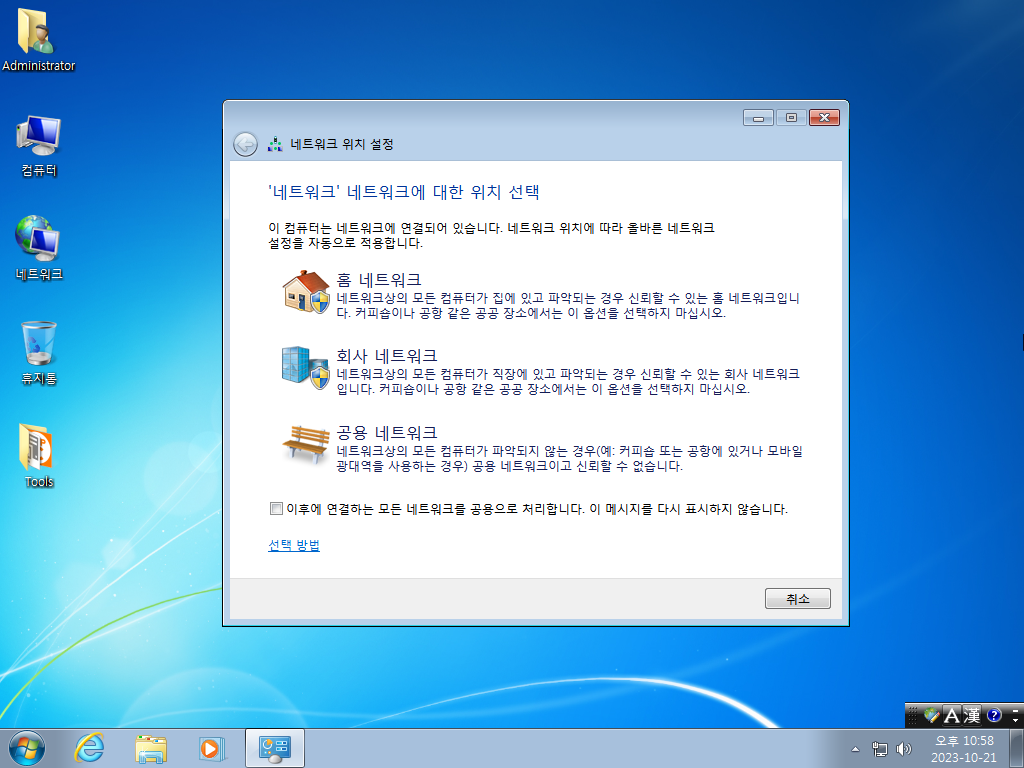1024x768 pixels.
Task: Click the 공용 네트워크 heading
Action: click(387, 432)
